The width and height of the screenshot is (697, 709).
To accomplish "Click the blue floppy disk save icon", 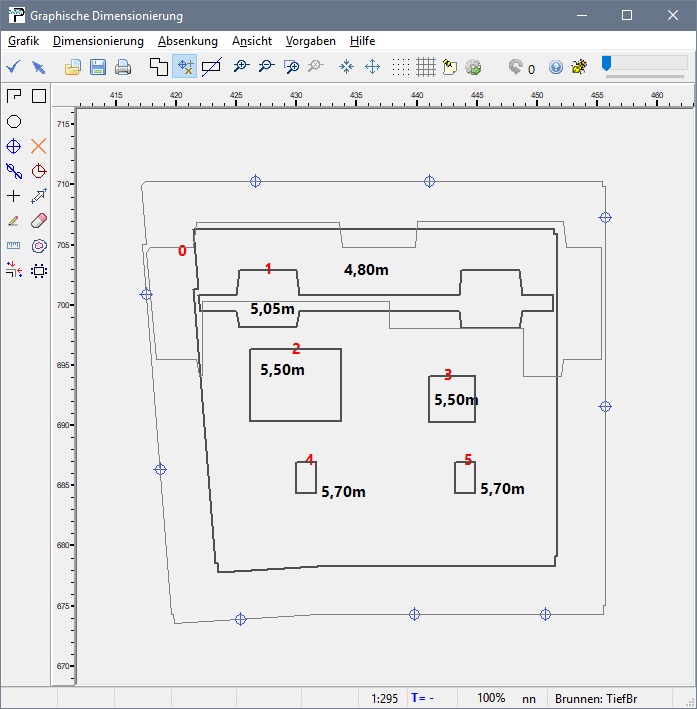I will (98, 67).
